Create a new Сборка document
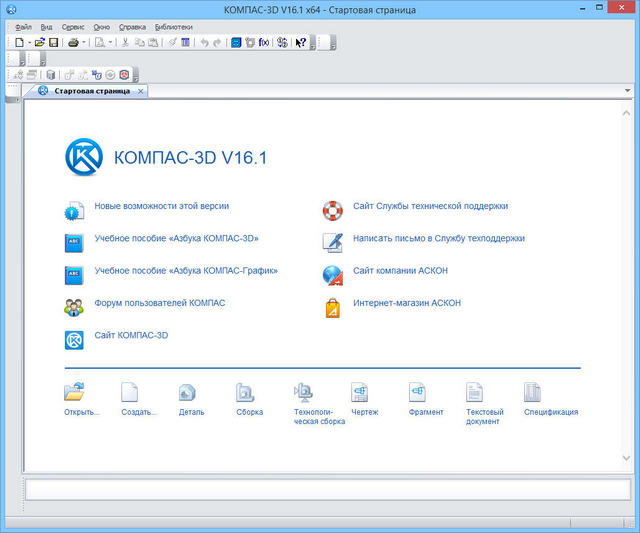The width and height of the screenshot is (640, 533). pos(248,398)
